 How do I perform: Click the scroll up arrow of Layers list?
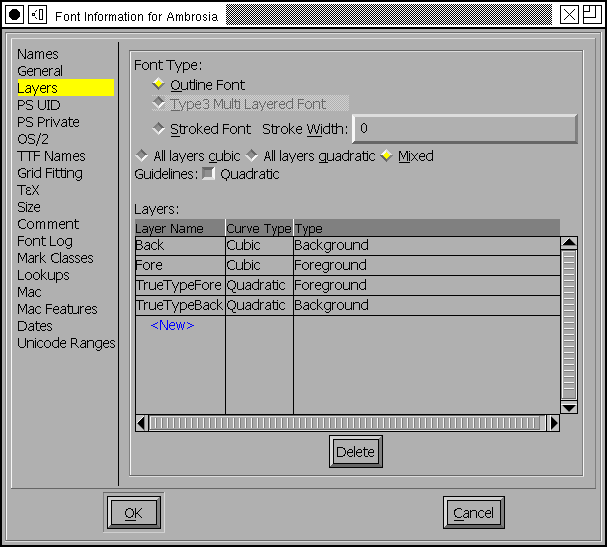click(x=569, y=243)
